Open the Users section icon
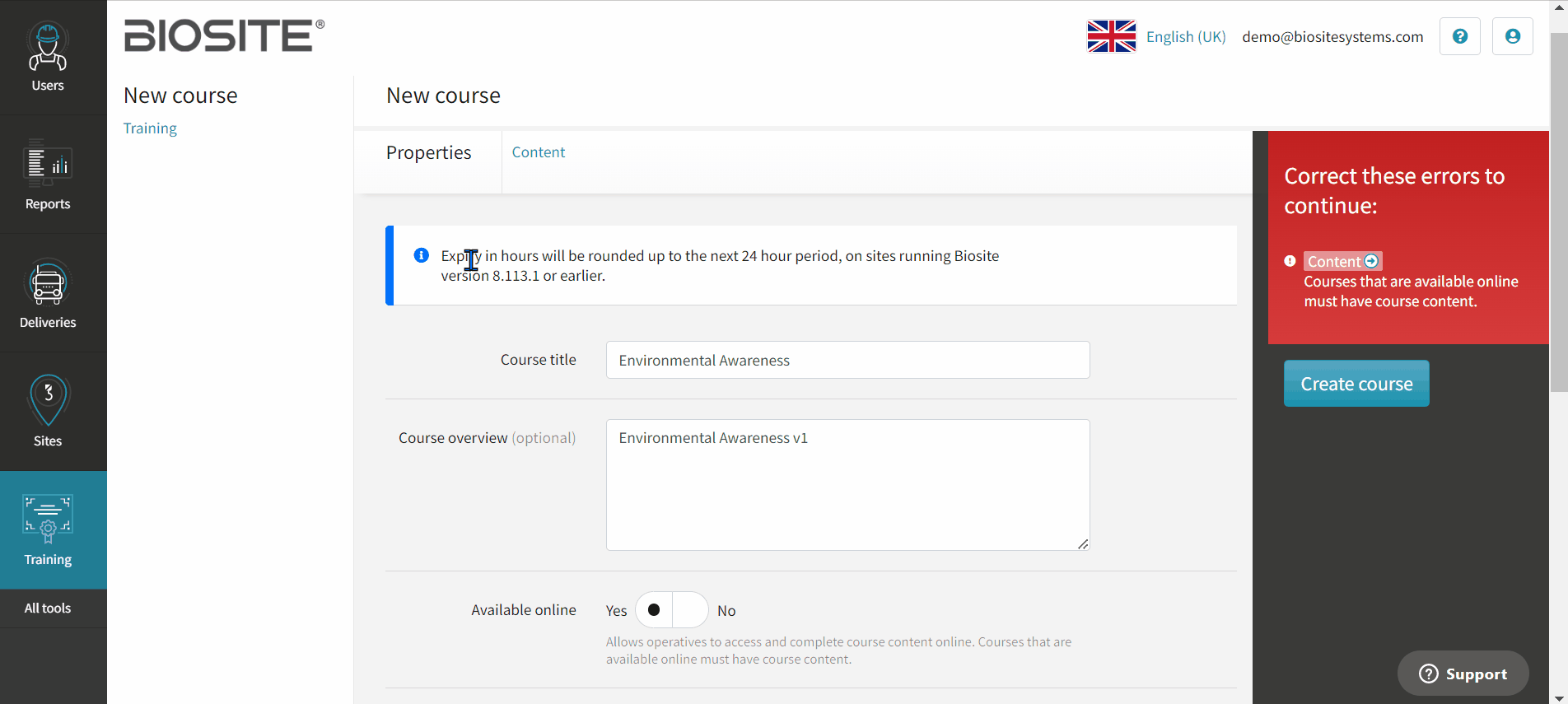Viewport: 1568px width, 704px height. [48, 48]
